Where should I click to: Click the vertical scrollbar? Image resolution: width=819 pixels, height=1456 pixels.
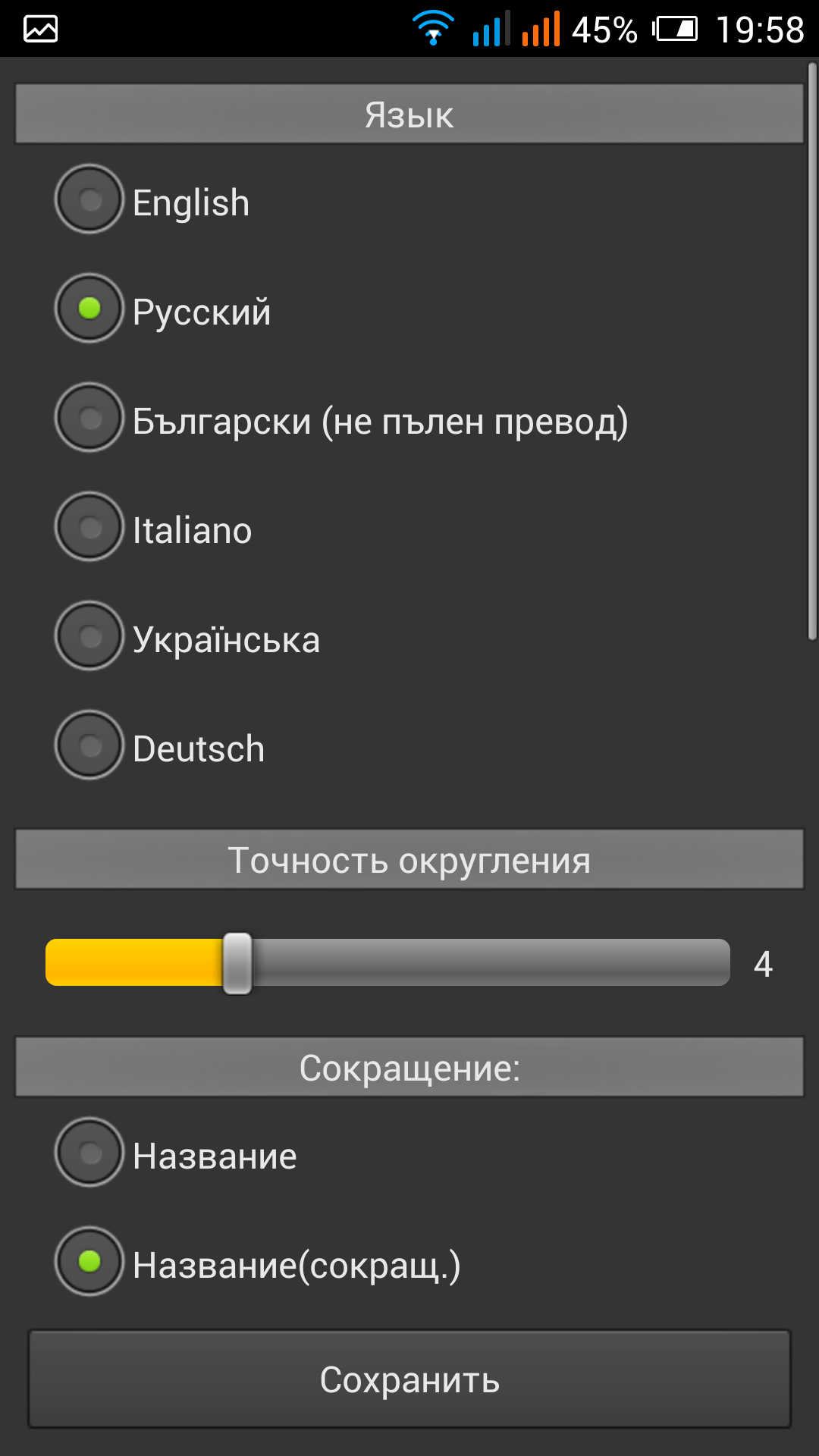pos(812,353)
